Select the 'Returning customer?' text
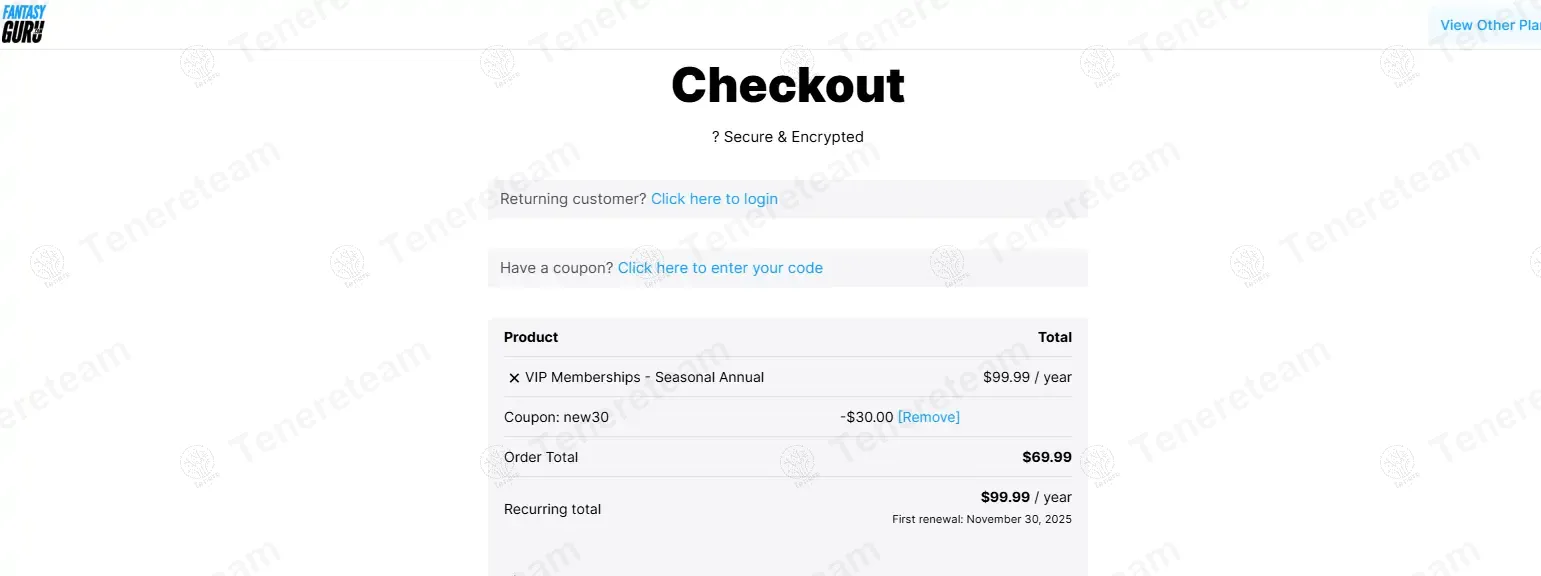 click(573, 199)
